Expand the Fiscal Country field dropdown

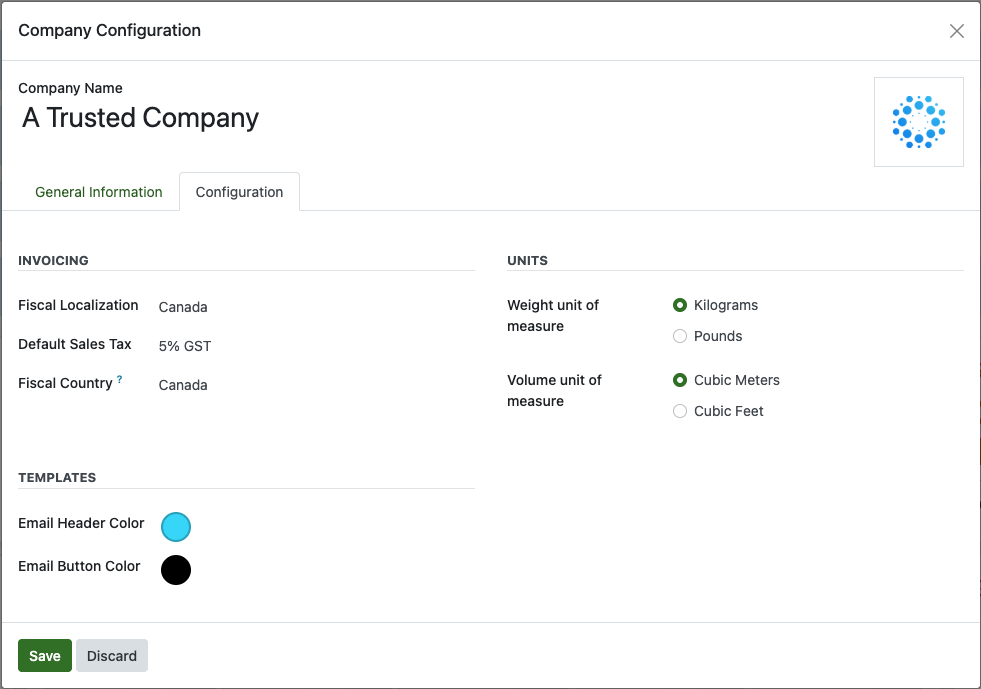183,385
